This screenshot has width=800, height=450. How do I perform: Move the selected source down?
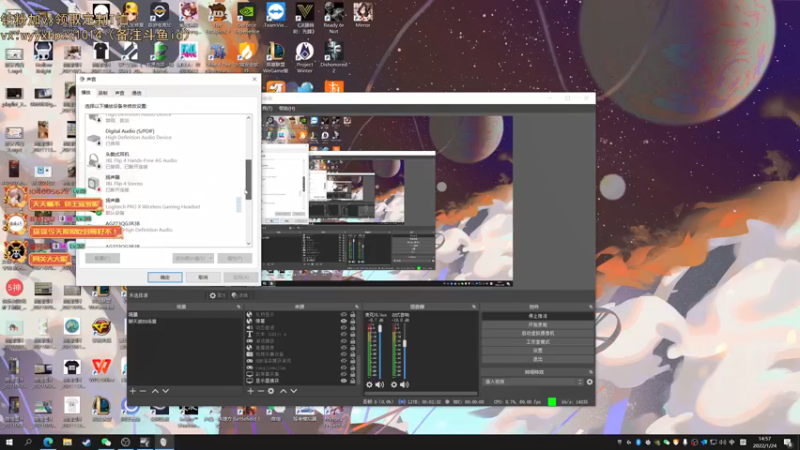(294, 391)
